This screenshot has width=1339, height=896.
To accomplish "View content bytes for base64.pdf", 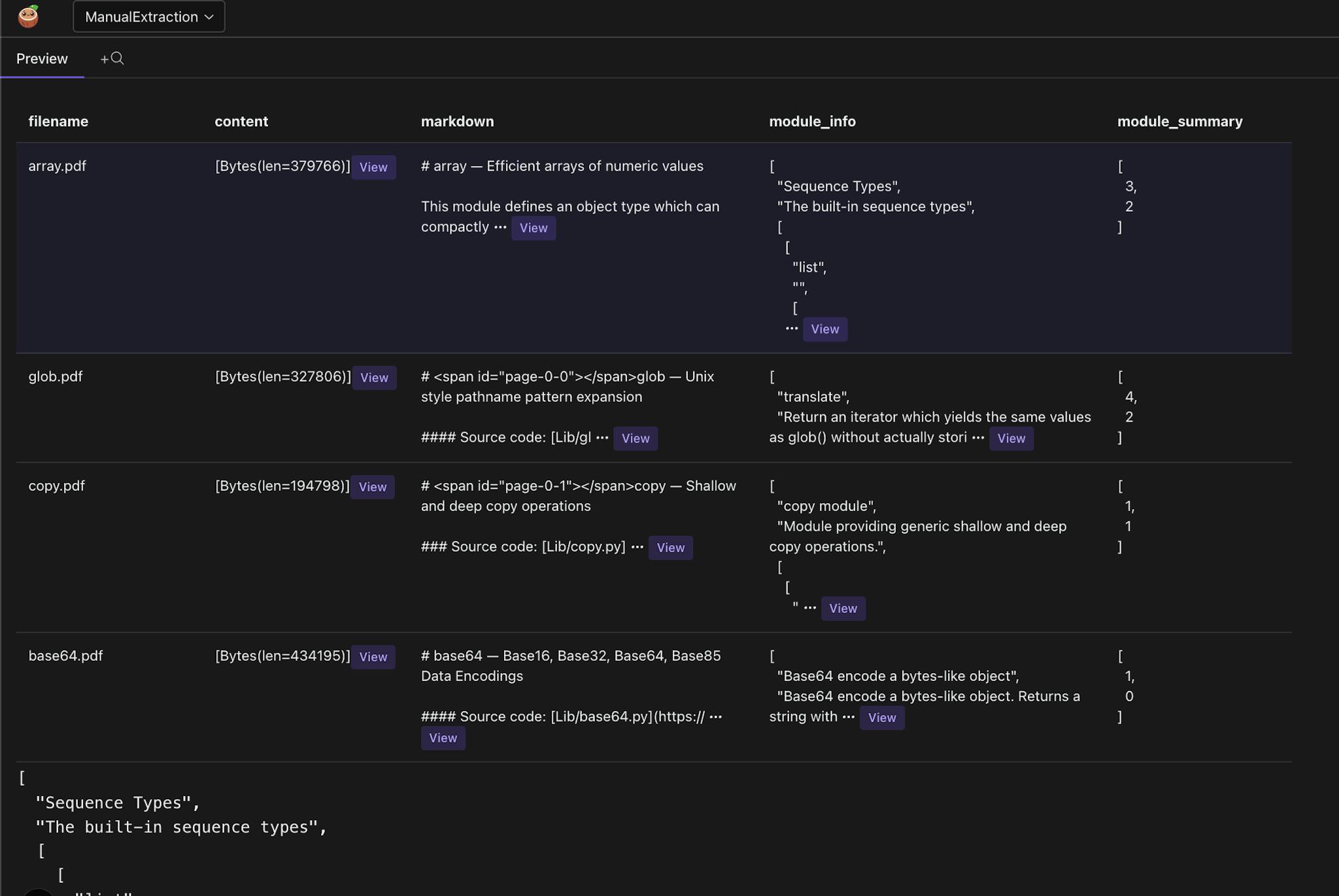I will pyautogui.click(x=373, y=657).
